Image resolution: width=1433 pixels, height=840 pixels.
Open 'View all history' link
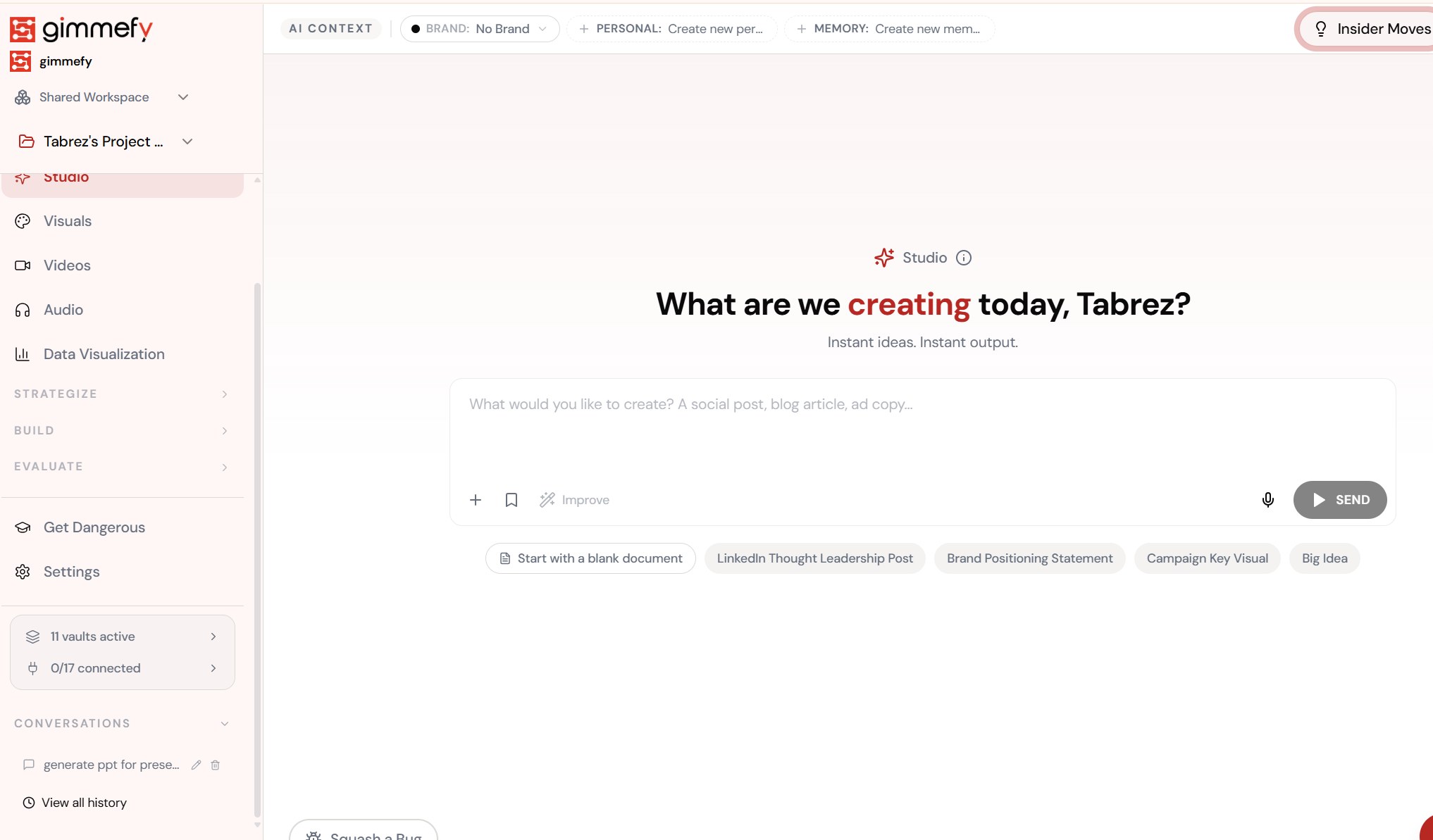tap(84, 802)
